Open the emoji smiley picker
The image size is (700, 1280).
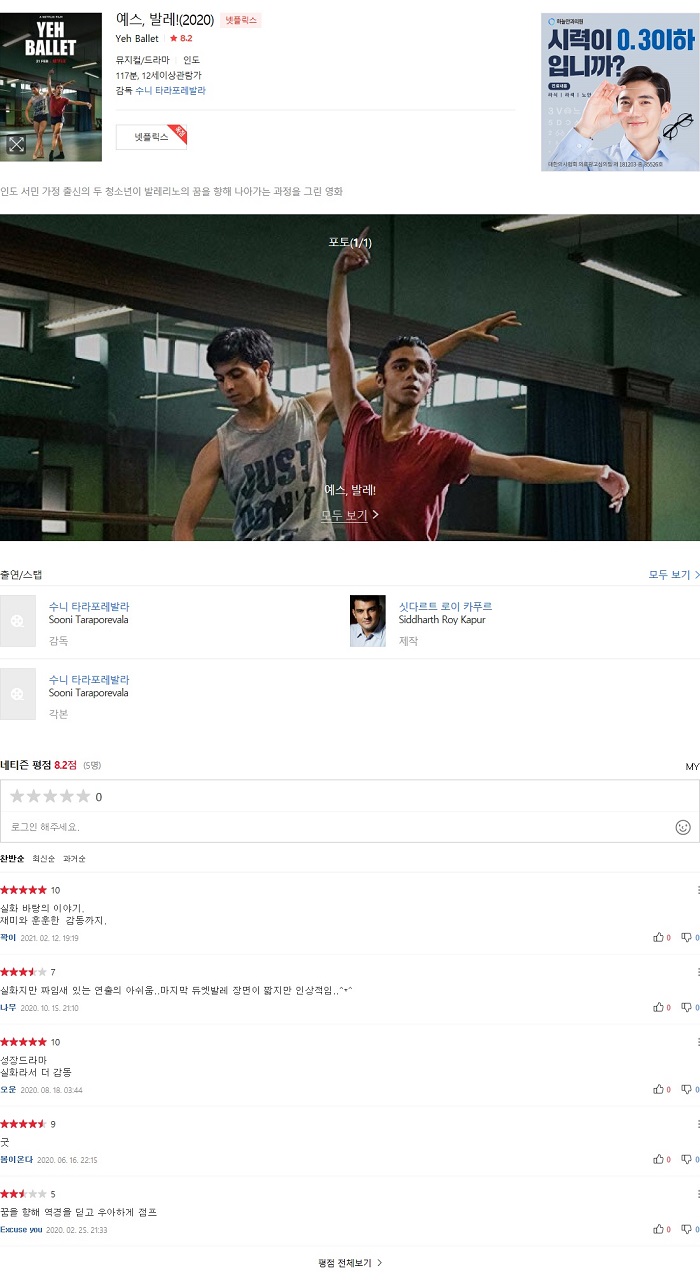683,827
